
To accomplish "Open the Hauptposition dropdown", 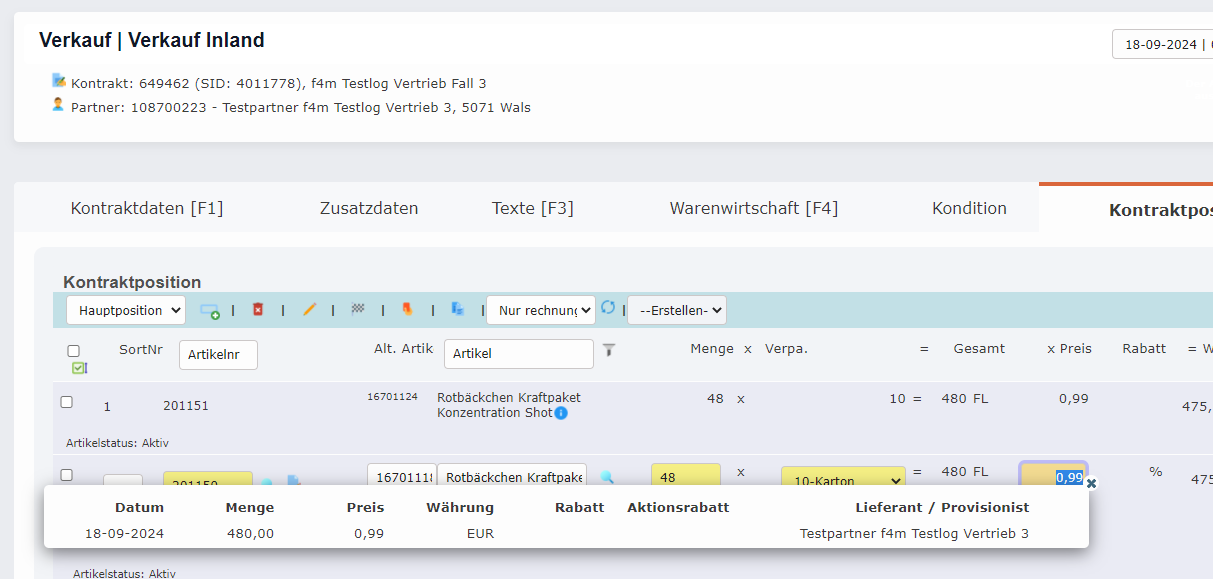I will (125, 310).
